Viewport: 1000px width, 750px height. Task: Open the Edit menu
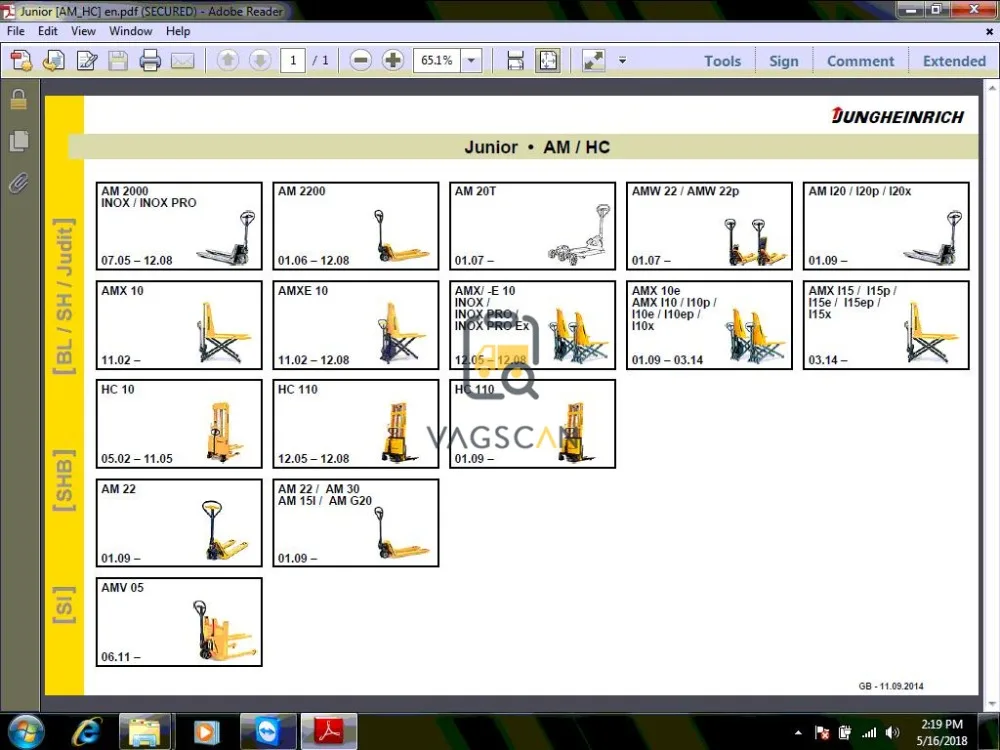click(47, 31)
